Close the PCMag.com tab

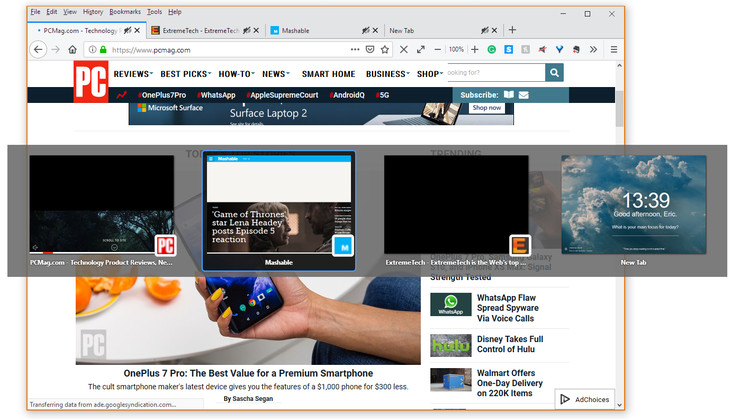point(137,30)
